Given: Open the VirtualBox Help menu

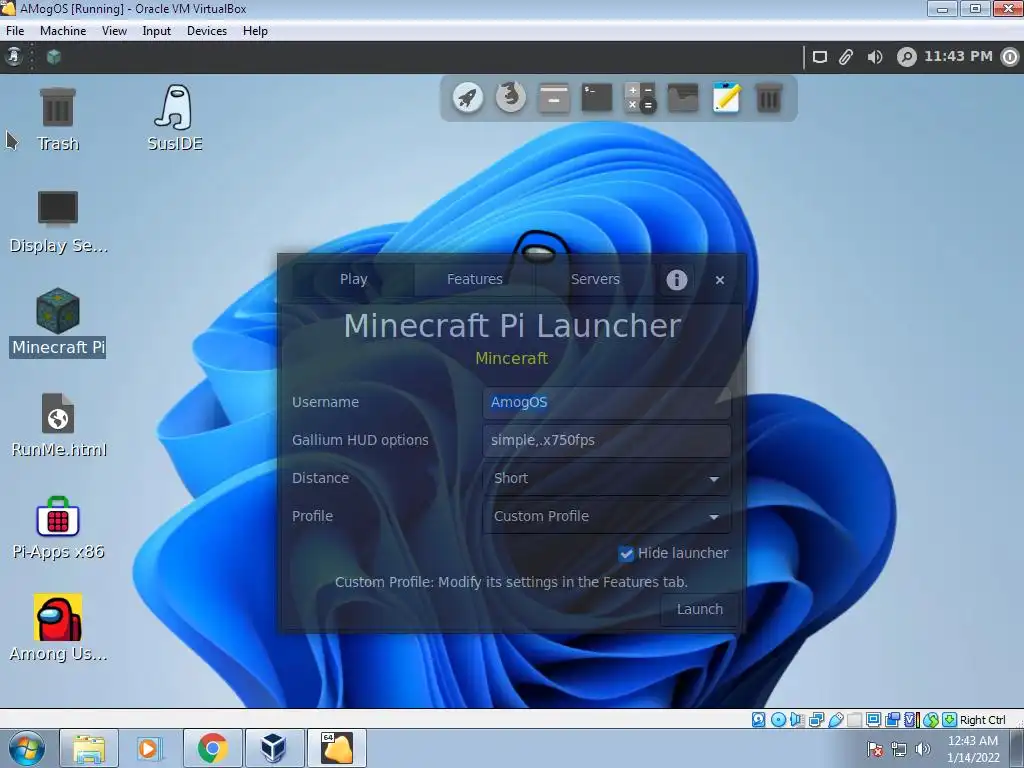Looking at the screenshot, I should pos(255,31).
